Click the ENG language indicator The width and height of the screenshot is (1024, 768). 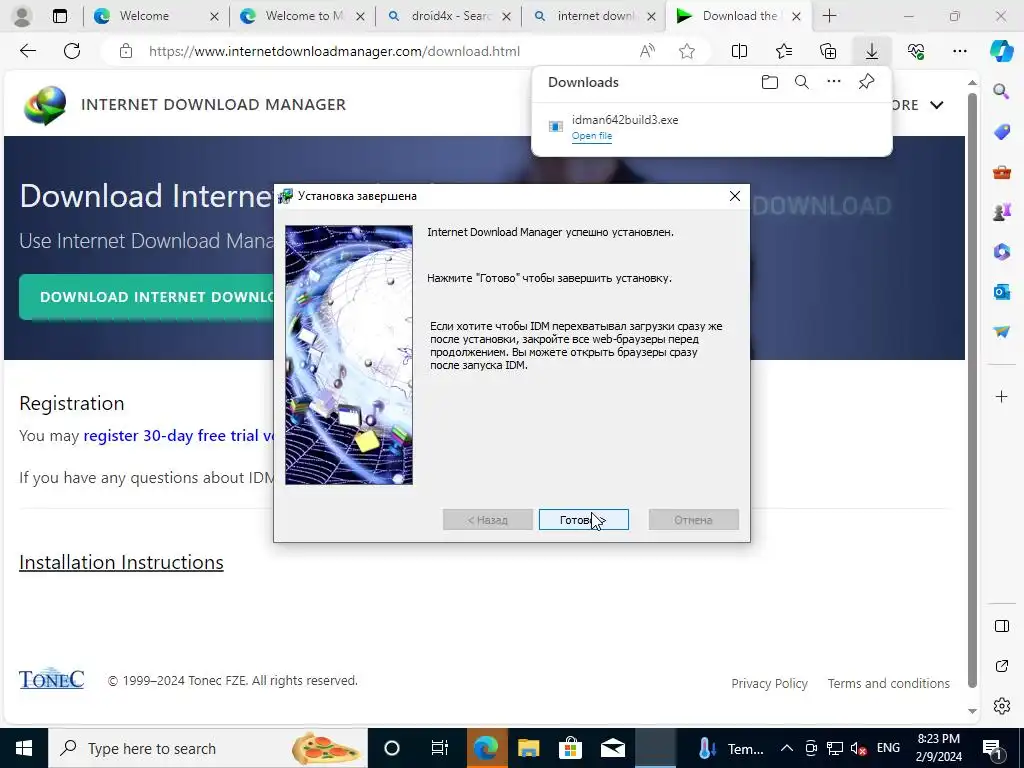pos(888,748)
